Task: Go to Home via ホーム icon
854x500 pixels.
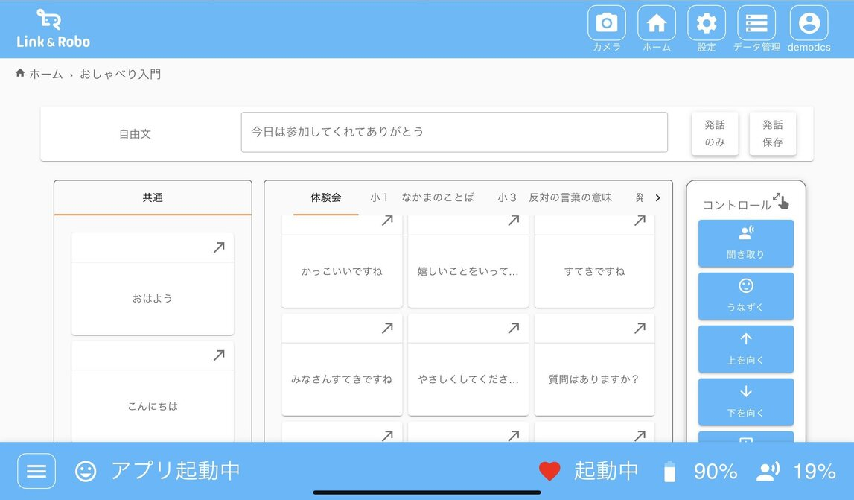Action: [656, 23]
